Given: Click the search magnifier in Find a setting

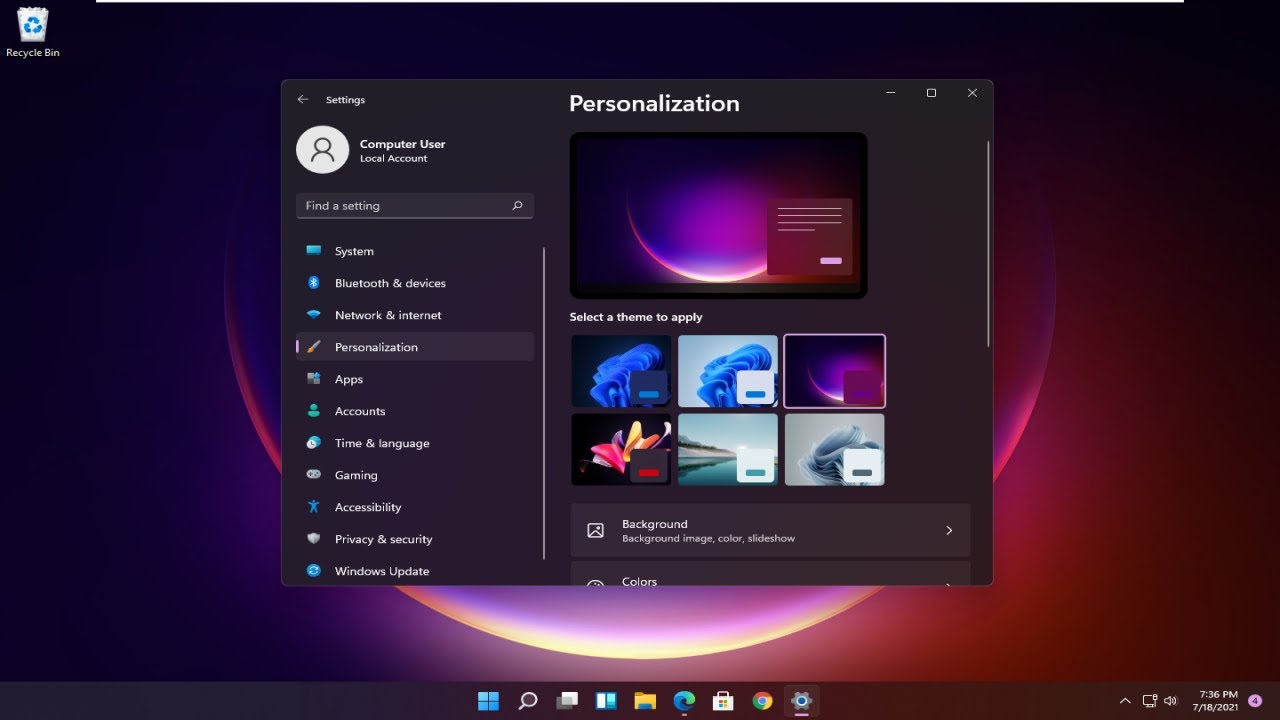Looking at the screenshot, I should 517,206.
